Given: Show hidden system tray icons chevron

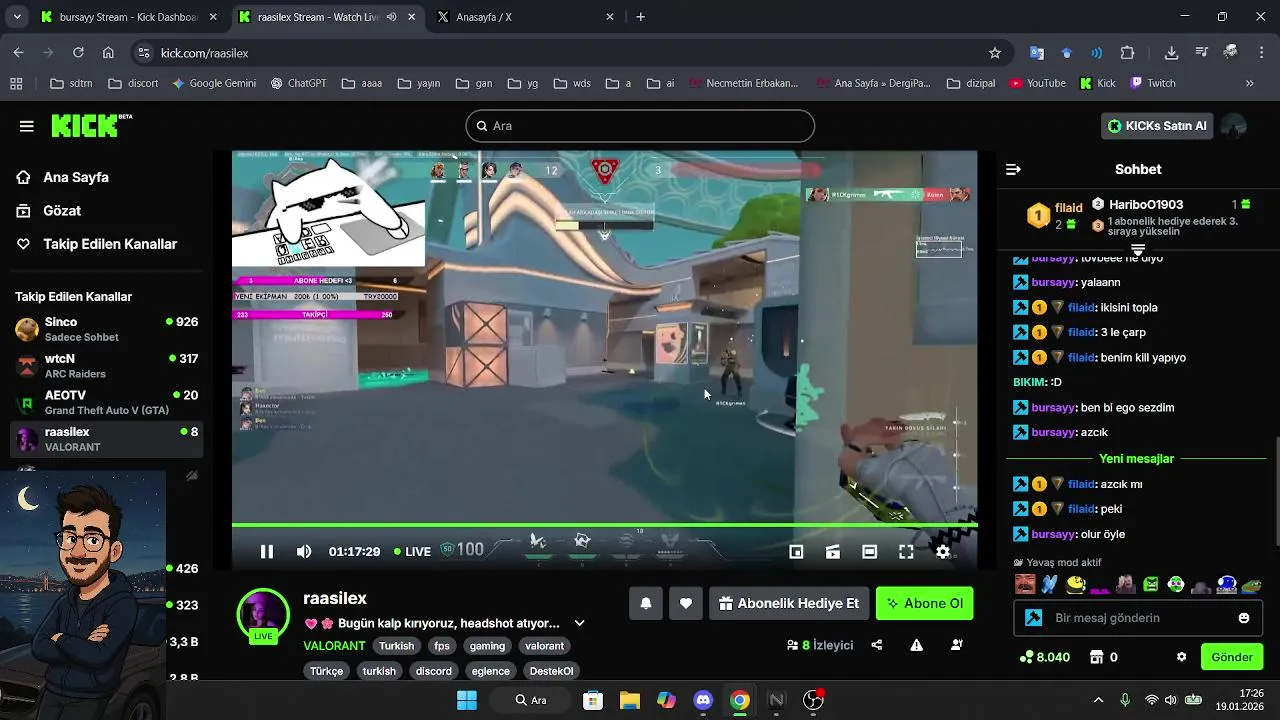Looking at the screenshot, I should (x=1098, y=700).
